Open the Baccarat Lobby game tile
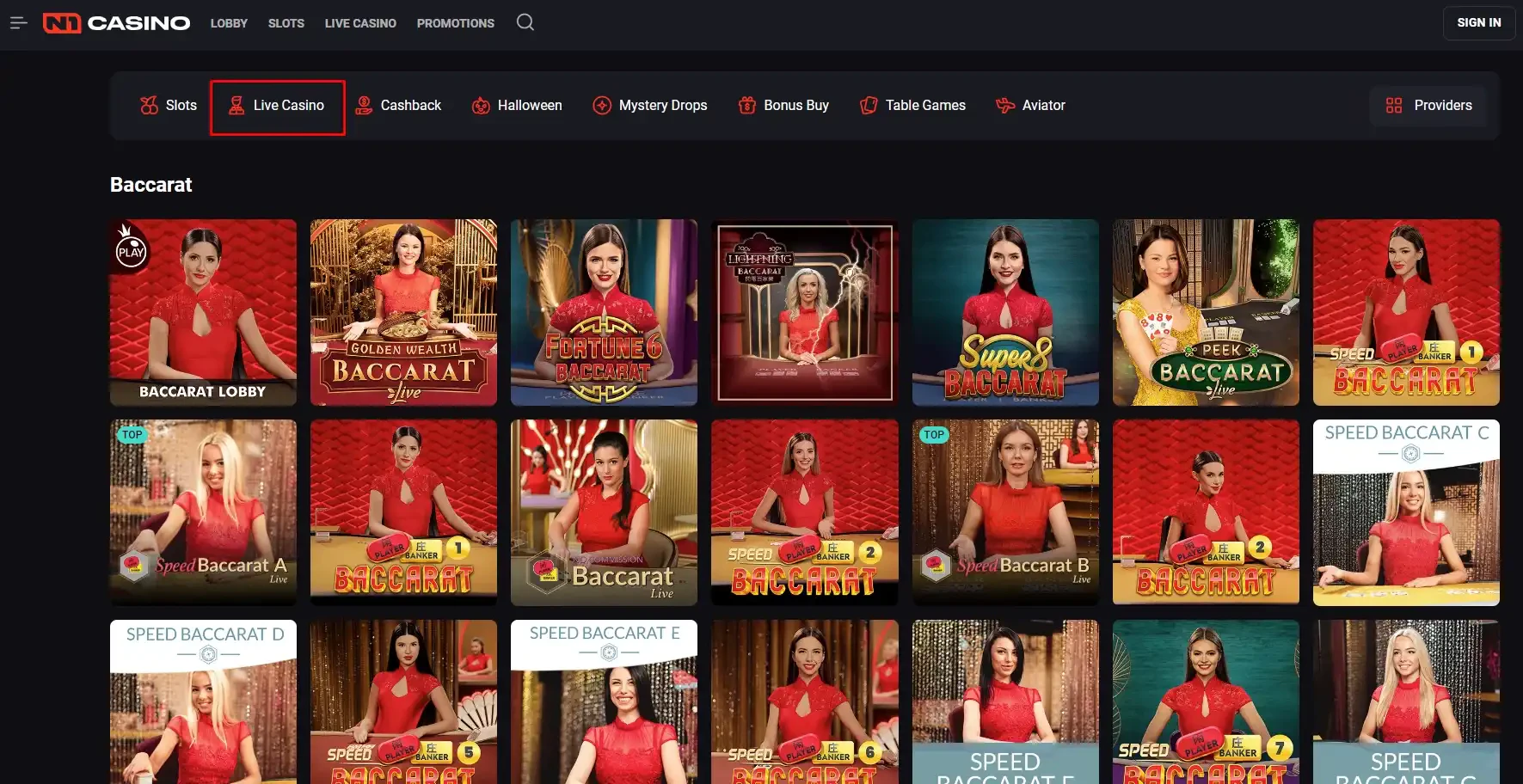1523x784 pixels. tap(203, 313)
